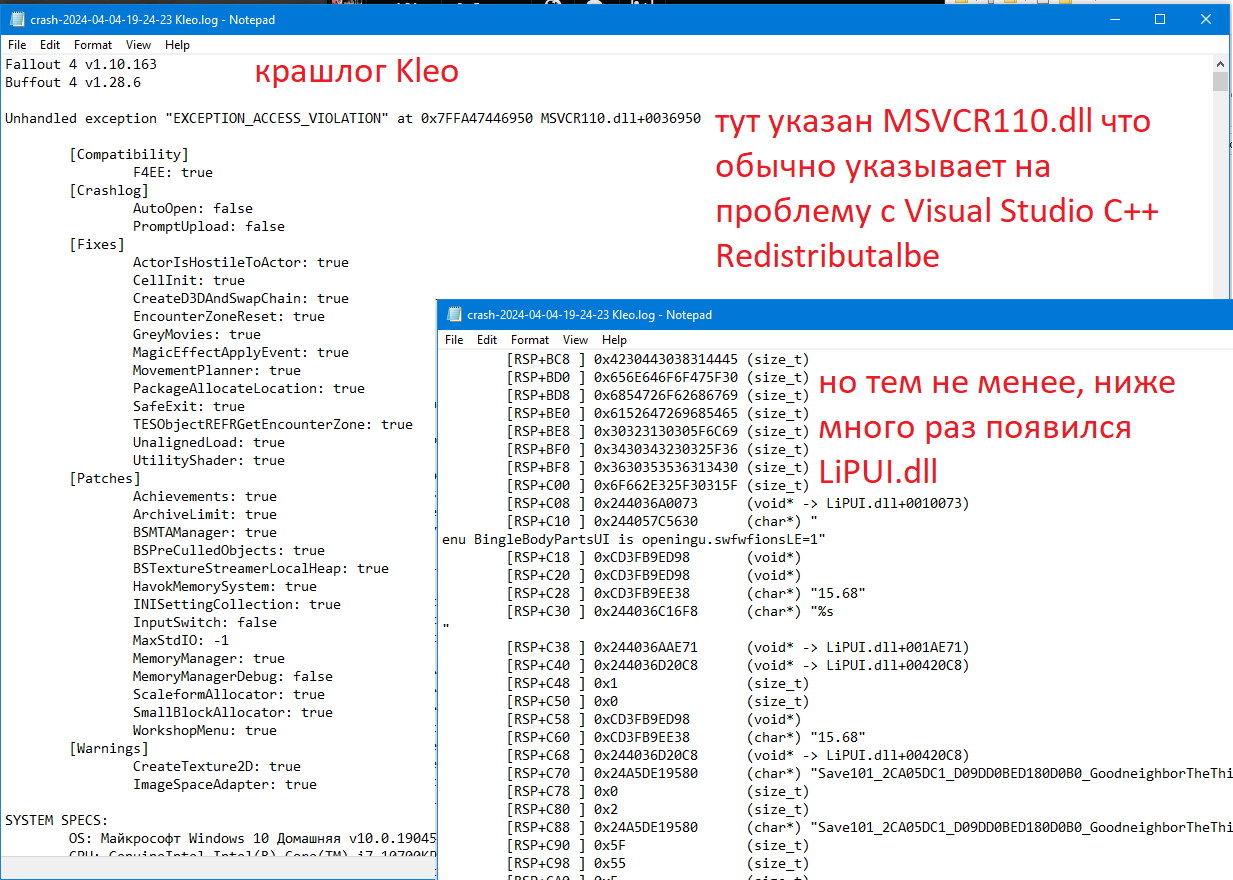Open the Format menu in the back Notepad window
This screenshot has height=880, width=1233.
93,45
